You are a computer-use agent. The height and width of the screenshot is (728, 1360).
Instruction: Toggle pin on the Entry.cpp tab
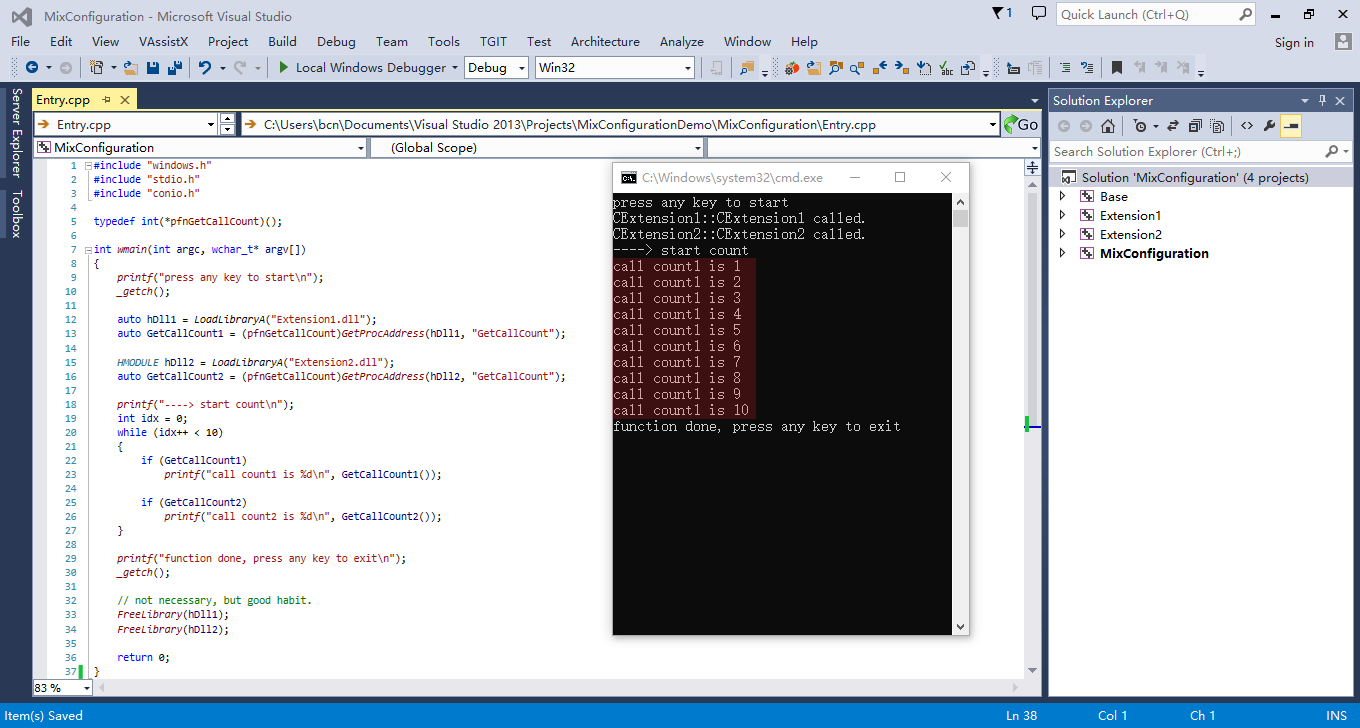point(106,100)
